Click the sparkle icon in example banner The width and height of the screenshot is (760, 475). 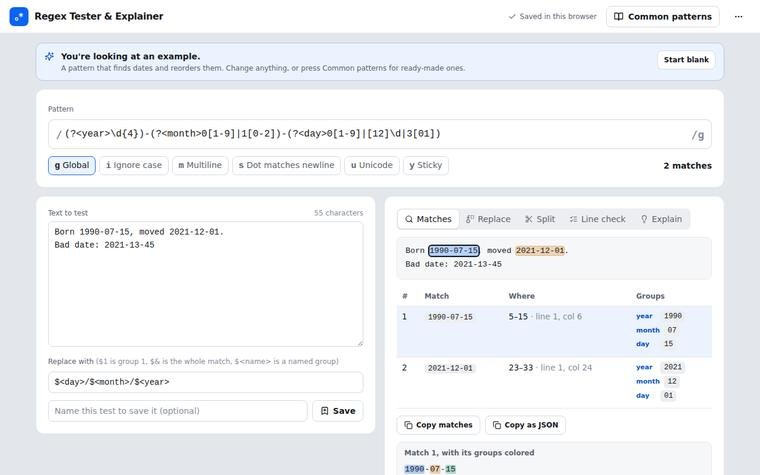coord(49,57)
